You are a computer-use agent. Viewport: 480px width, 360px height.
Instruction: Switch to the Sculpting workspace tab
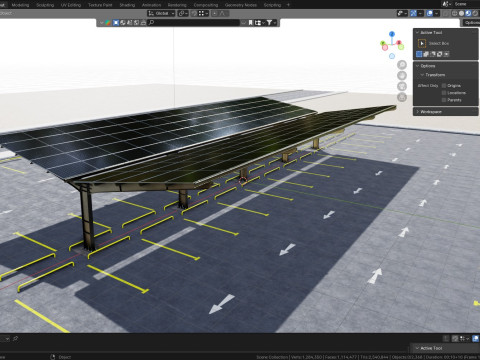45,5
